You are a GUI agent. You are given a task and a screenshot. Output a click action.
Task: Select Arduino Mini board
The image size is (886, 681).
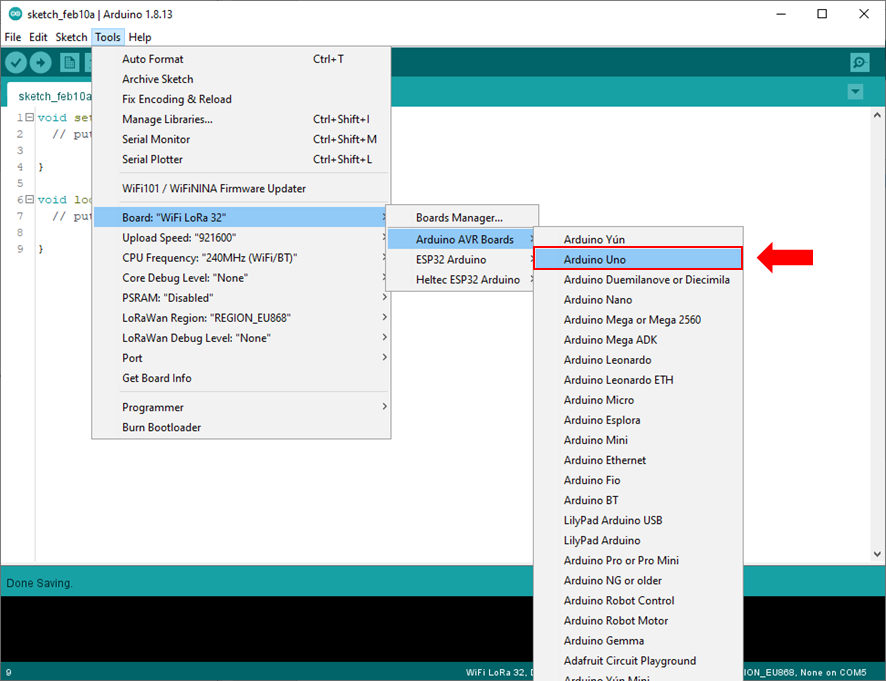point(638,440)
